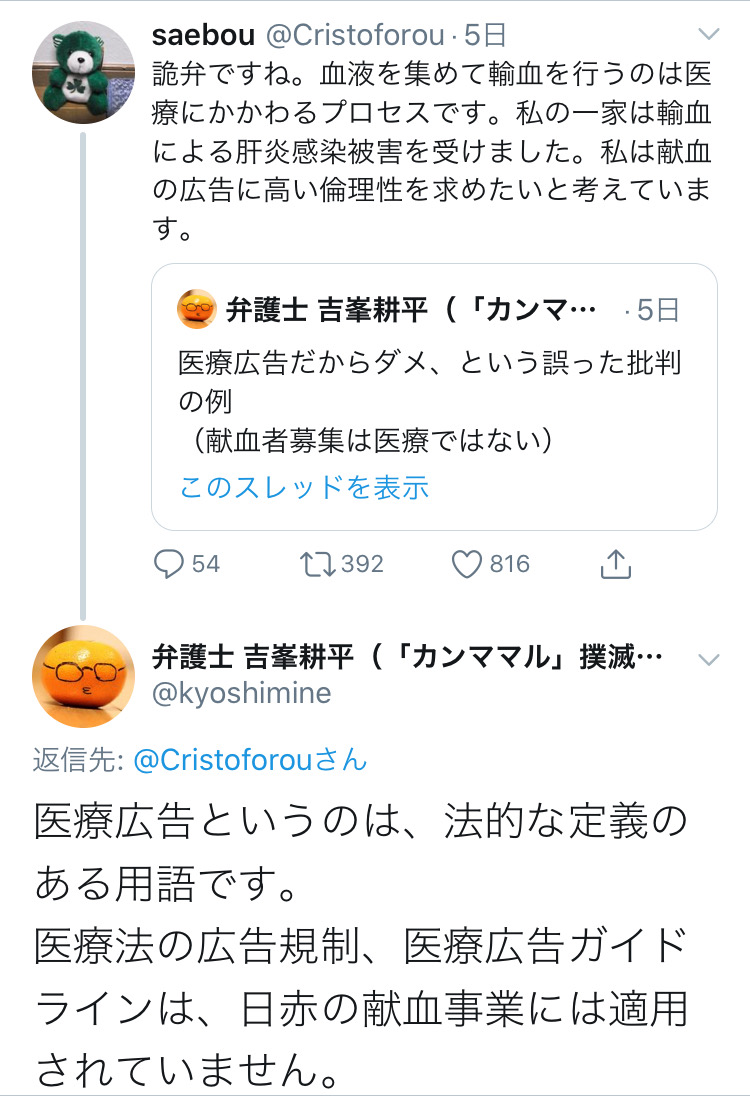Click the このスレッドを表示 link

click(x=304, y=487)
